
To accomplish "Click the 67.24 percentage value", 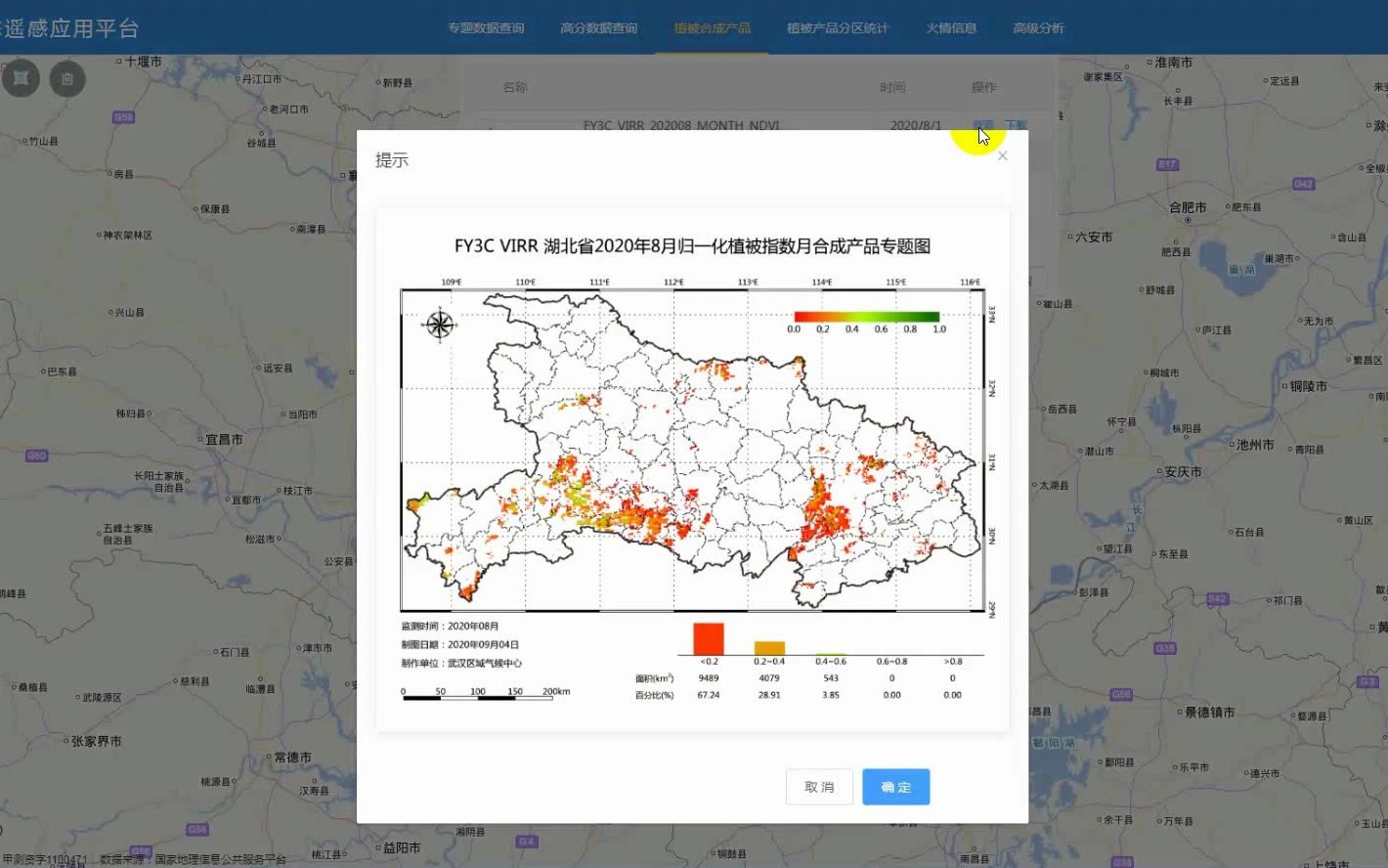I will click(709, 695).
